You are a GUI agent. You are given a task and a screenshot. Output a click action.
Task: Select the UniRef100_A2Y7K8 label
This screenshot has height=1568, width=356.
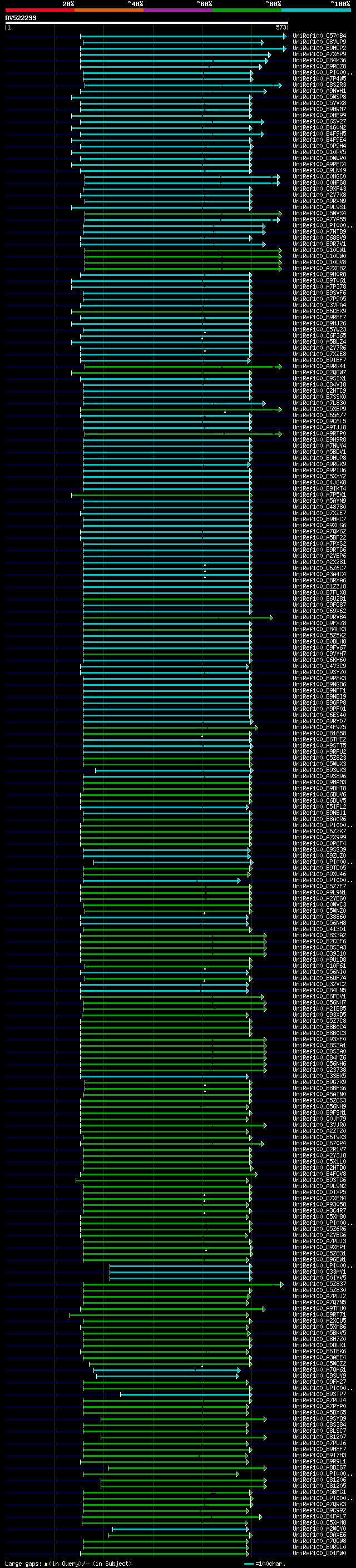[319, 195]
